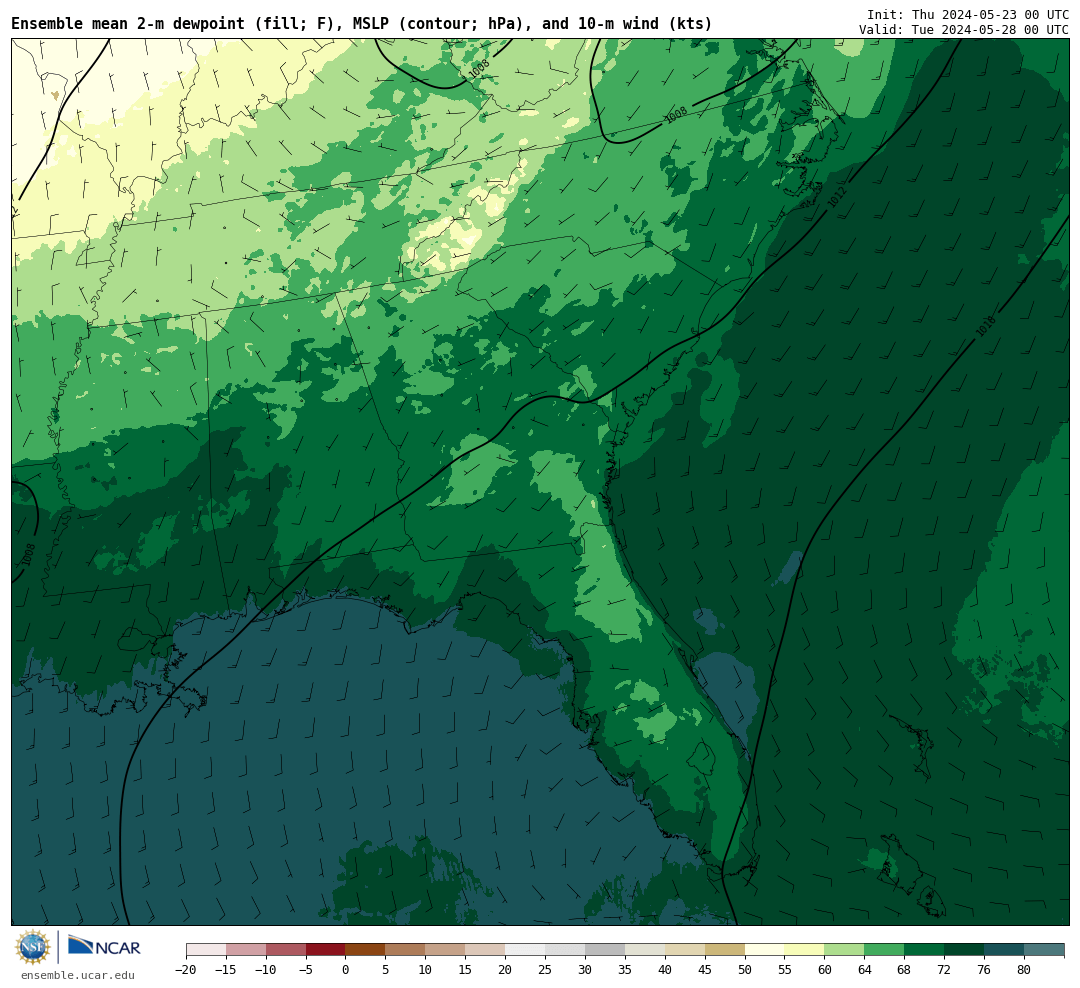Pick the colorbar swatch between -15 and -10

click(246, 950)
